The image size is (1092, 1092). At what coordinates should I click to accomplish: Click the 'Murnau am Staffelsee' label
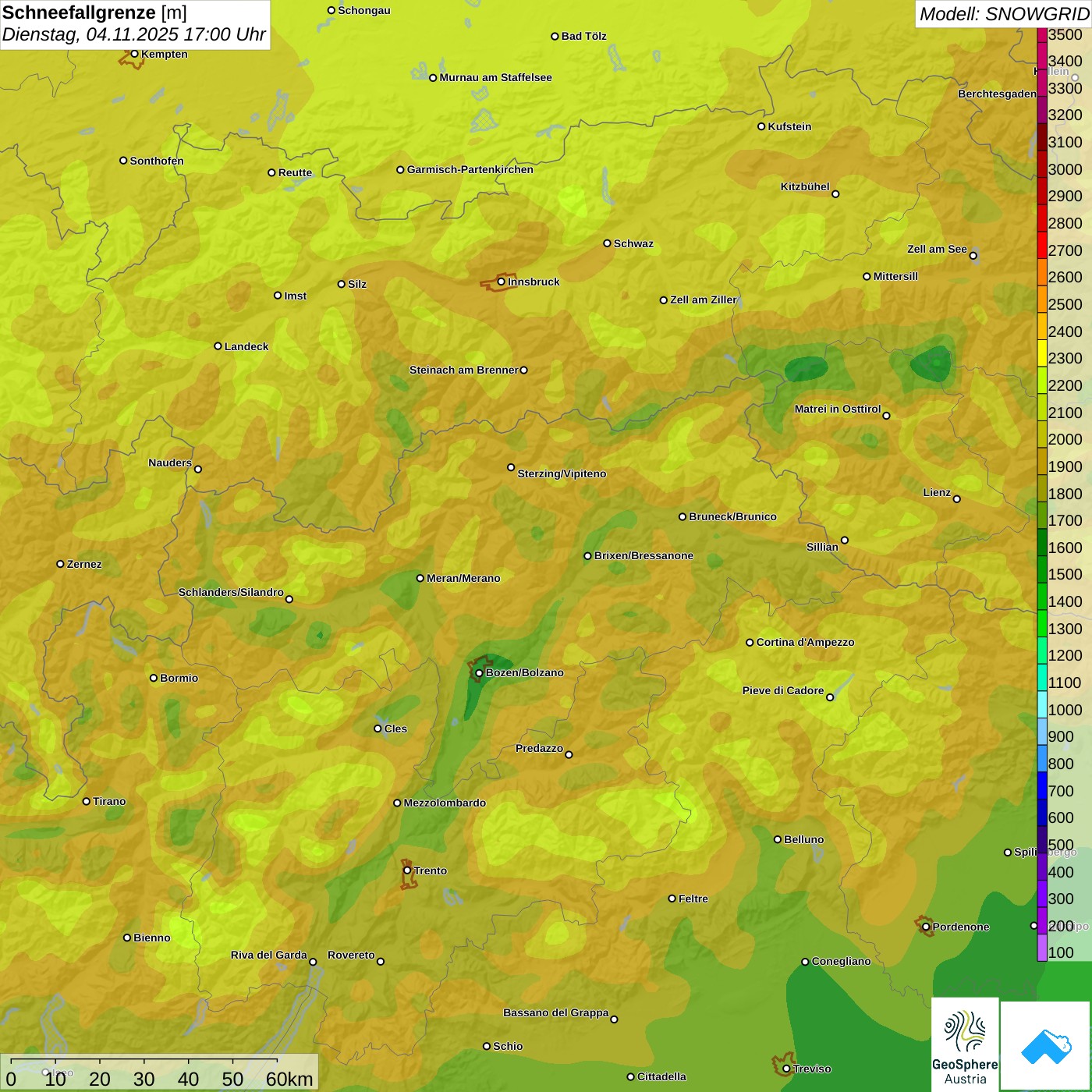pos(496,77)
